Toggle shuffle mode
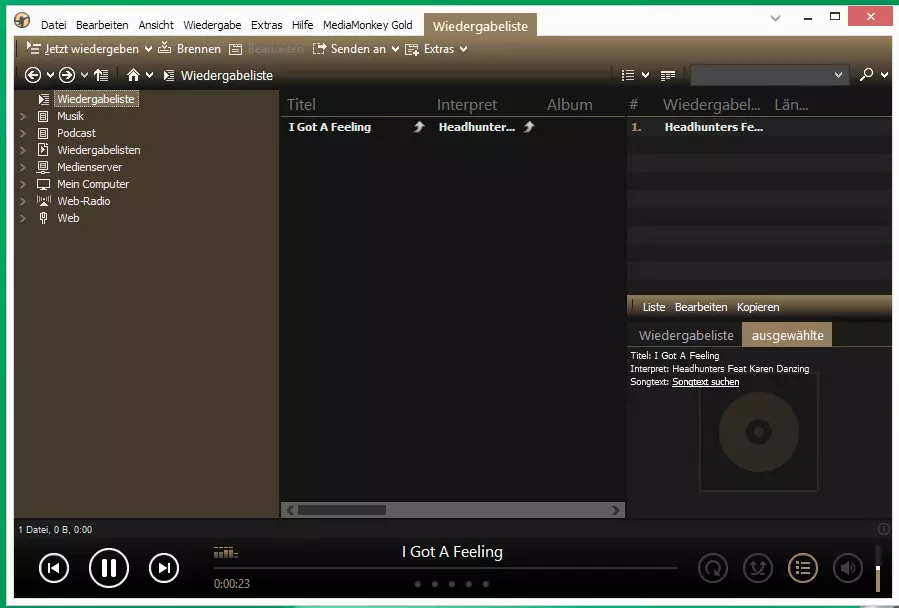 (758, 568)
